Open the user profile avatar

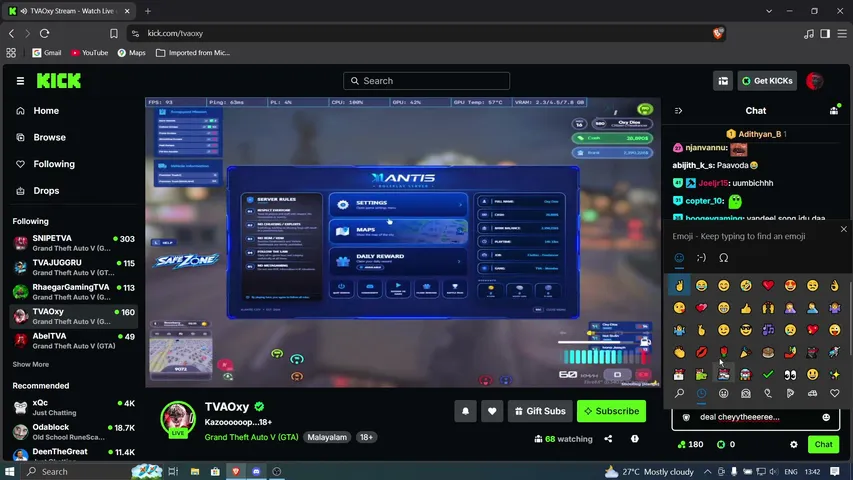(814, 81)
